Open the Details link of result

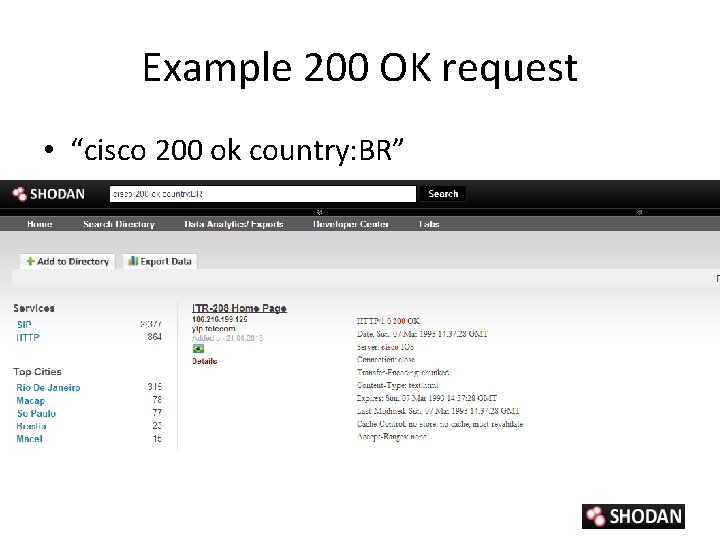pos(204,361)
